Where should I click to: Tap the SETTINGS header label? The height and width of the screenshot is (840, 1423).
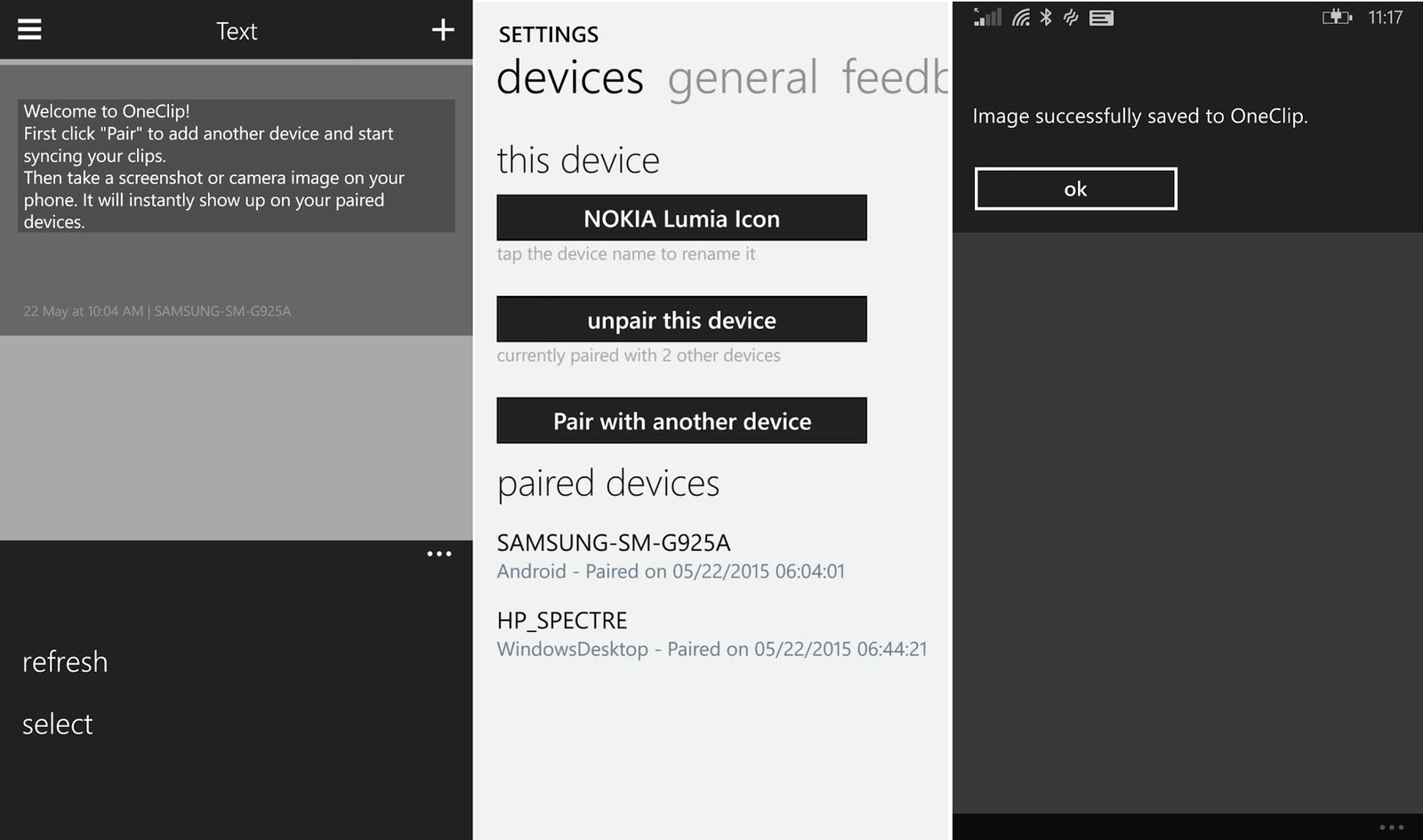[x=548, y=35]
